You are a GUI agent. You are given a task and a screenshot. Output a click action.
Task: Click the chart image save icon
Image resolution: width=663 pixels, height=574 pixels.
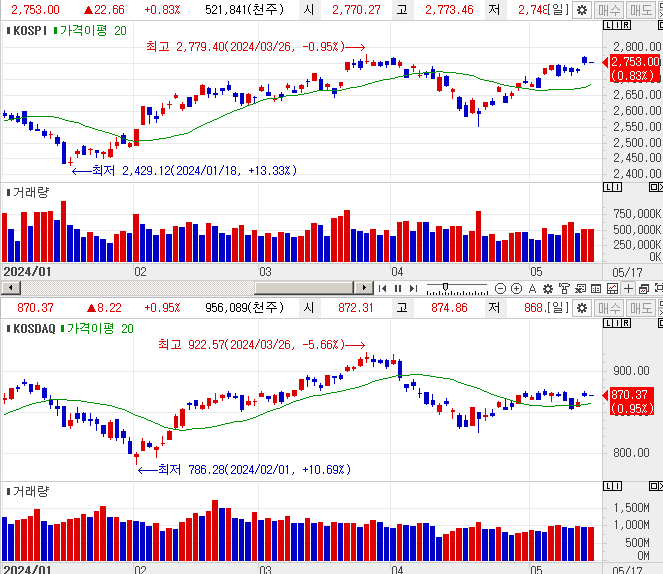click(612, 289)
